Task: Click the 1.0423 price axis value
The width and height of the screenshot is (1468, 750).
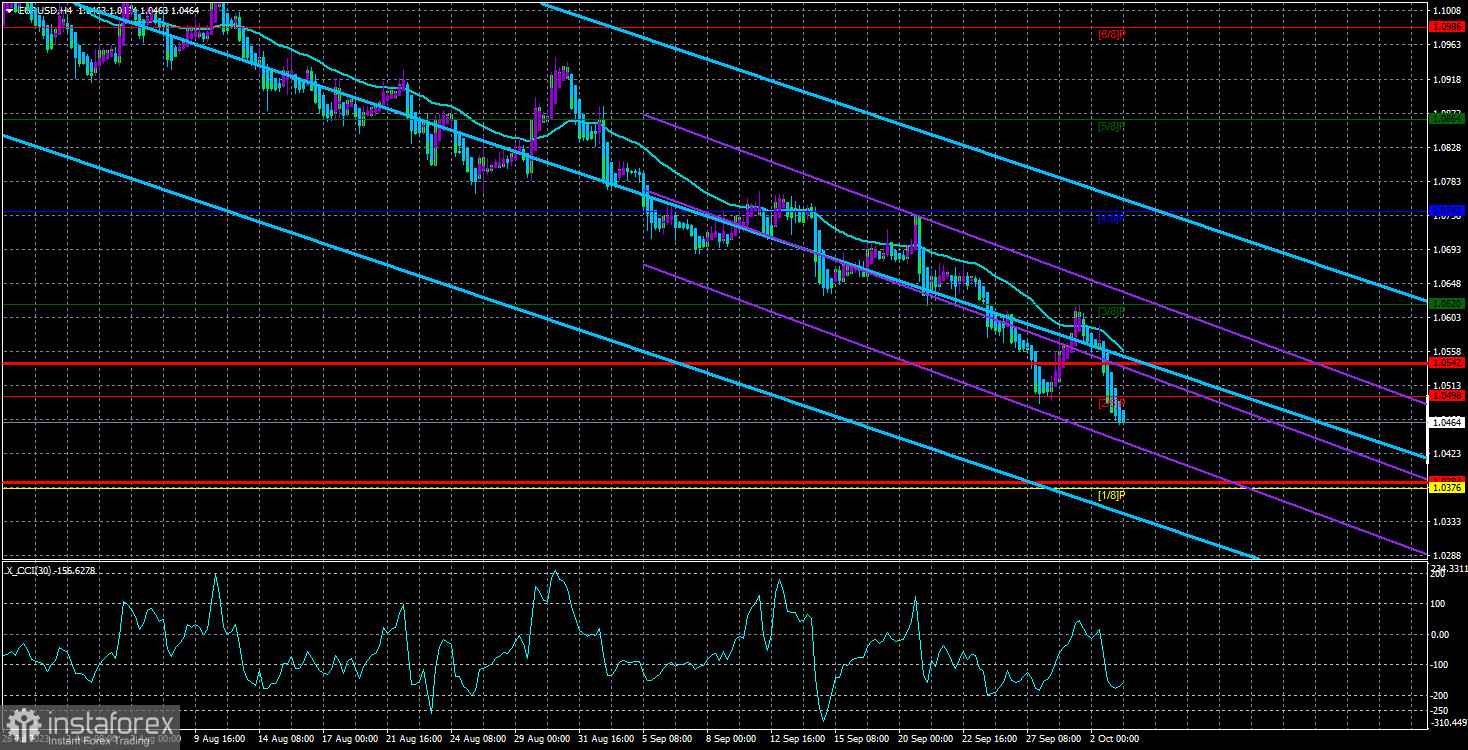Action: pos(1447,453)
